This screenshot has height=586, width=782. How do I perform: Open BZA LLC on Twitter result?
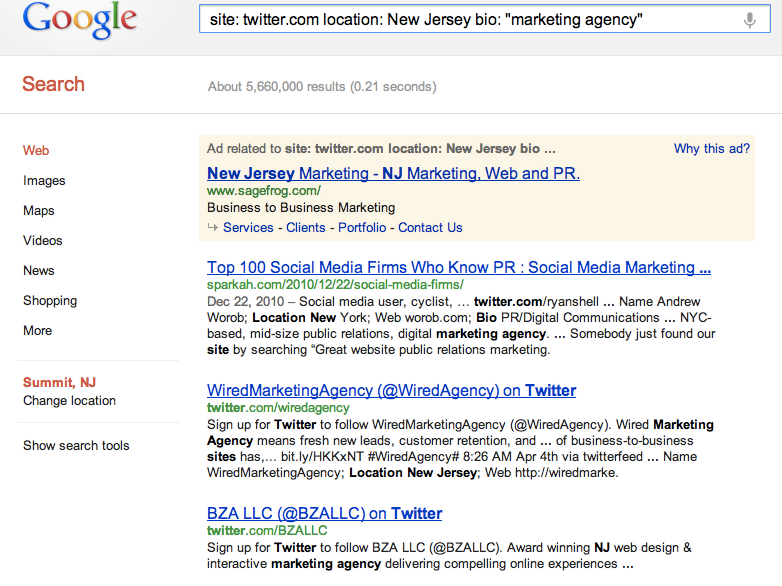point(324,513)
